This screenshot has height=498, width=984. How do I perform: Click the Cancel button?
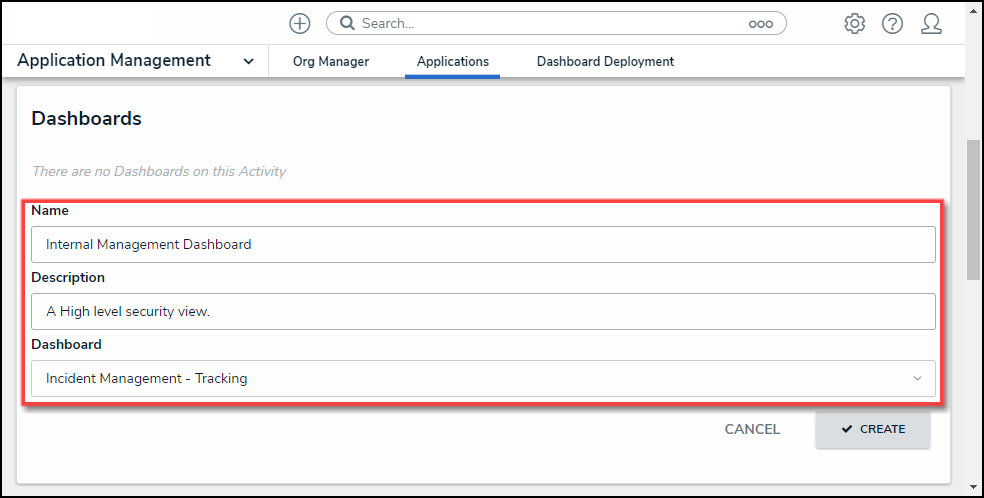tap(752, 429)
